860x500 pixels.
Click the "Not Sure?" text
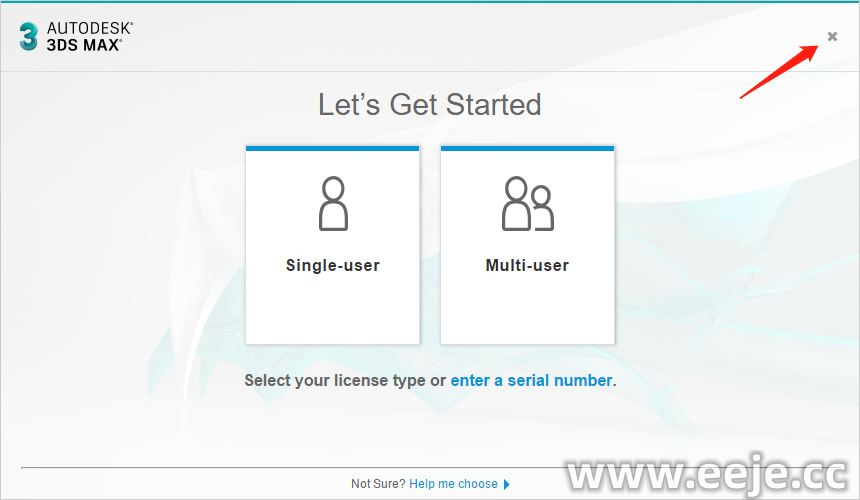point(378,484)
